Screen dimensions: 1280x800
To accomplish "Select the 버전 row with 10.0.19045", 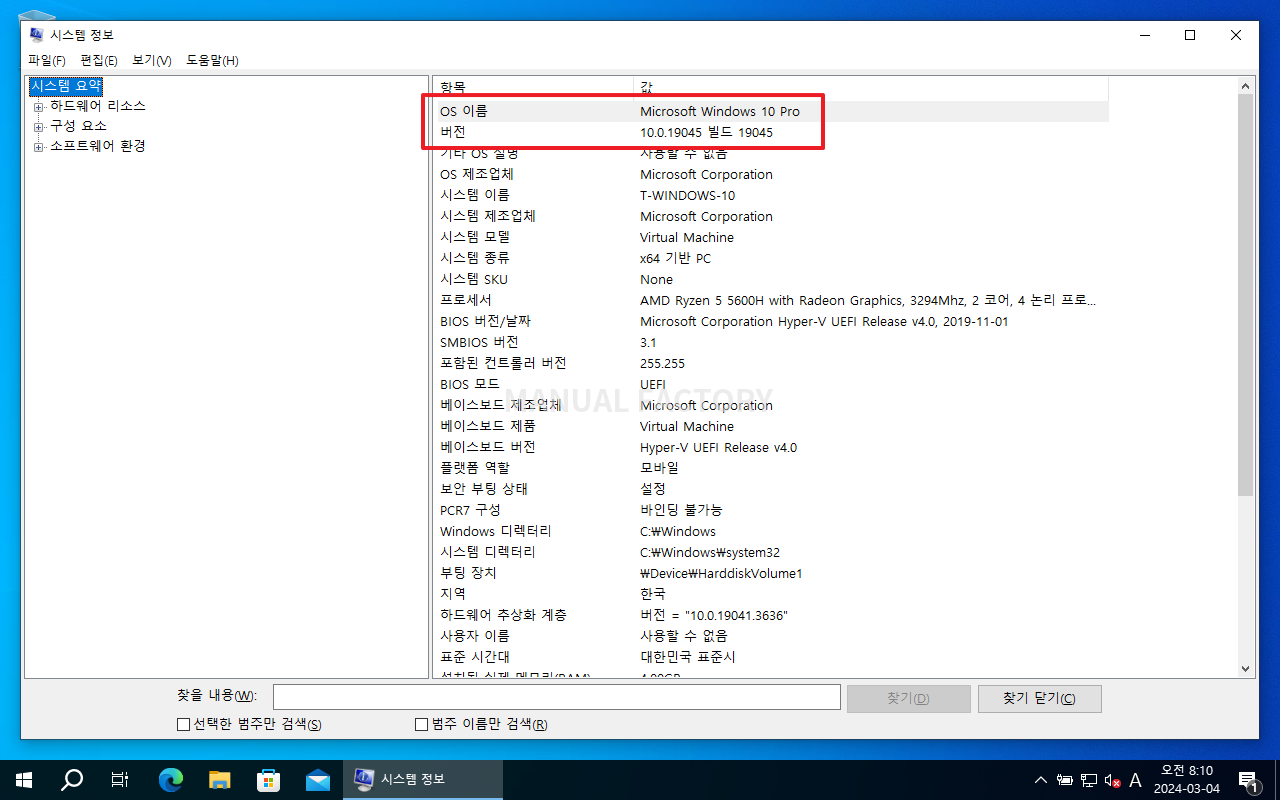I will (771, 132).
